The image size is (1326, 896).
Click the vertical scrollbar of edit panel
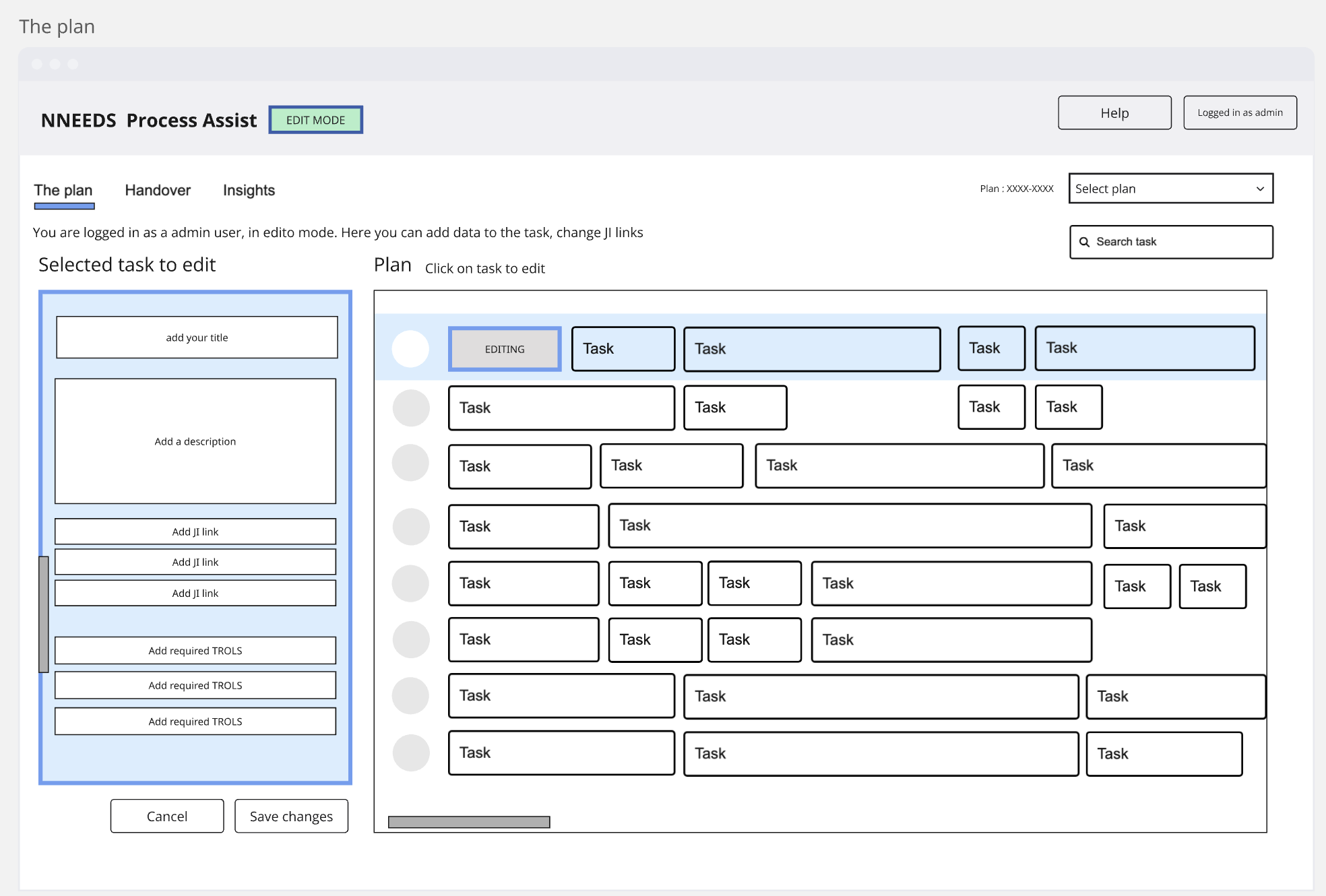click(x=44, y=614)
